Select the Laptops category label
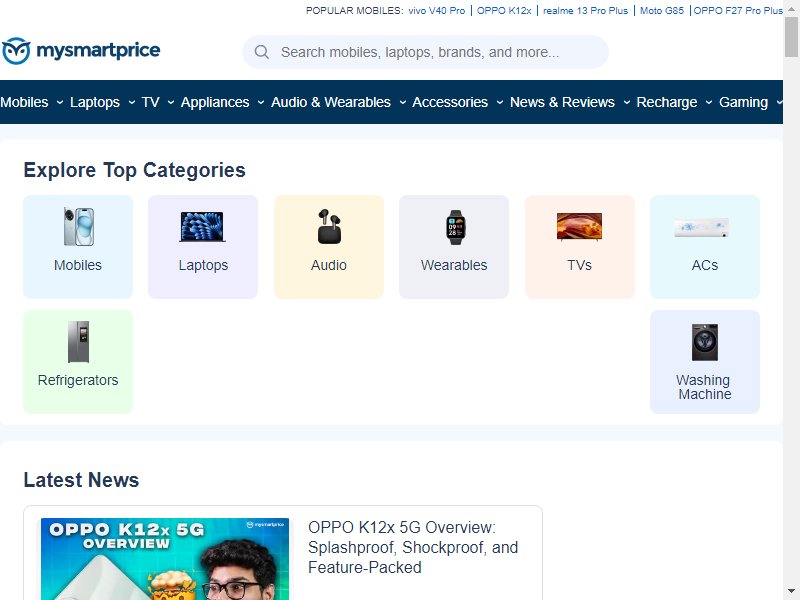This screenshot has height=600, width=800. (203, 266)
